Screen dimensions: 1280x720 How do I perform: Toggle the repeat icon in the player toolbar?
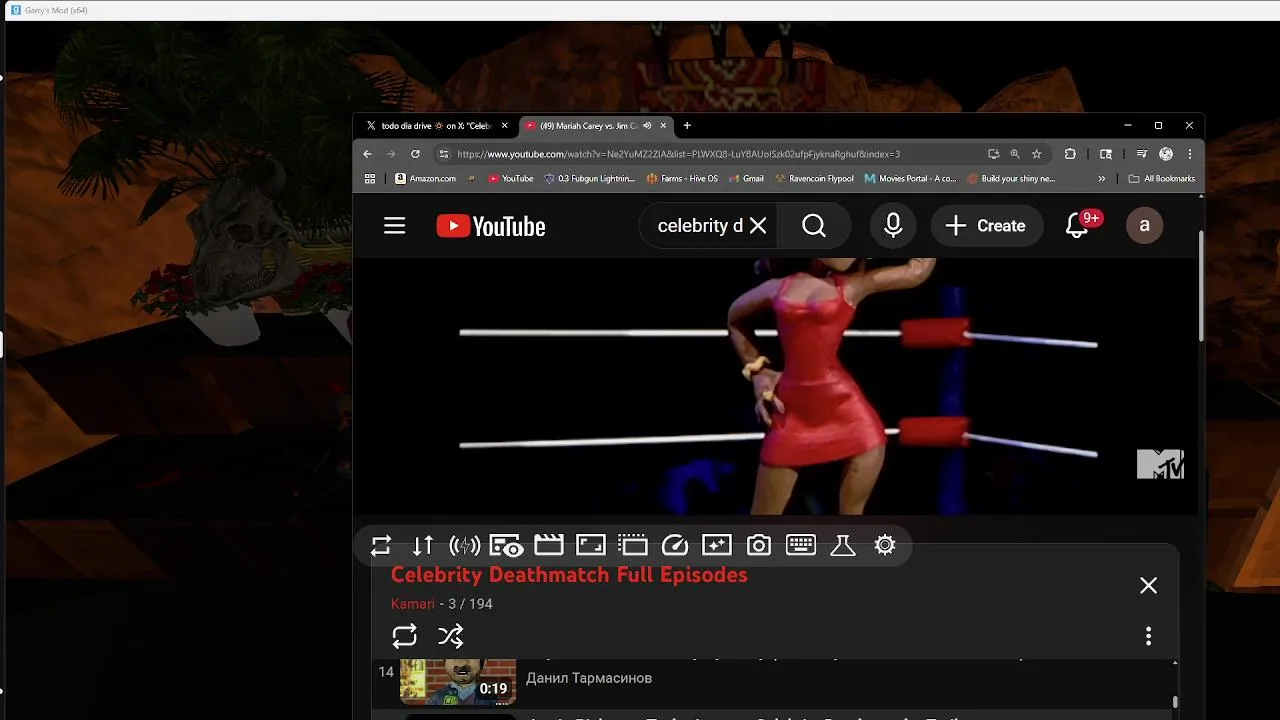(381, 546)
